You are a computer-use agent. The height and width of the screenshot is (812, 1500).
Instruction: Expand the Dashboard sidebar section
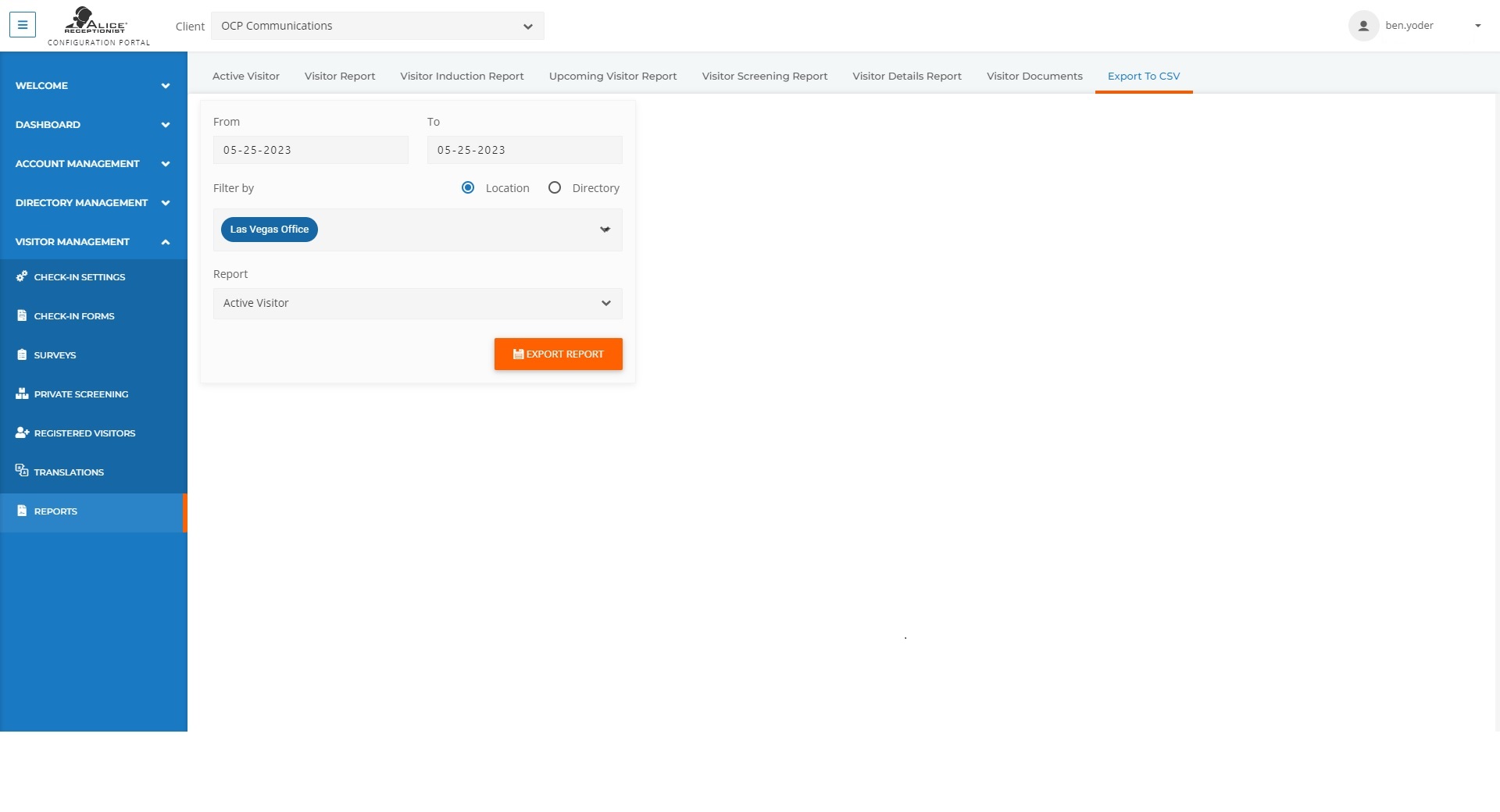point(94,125)
